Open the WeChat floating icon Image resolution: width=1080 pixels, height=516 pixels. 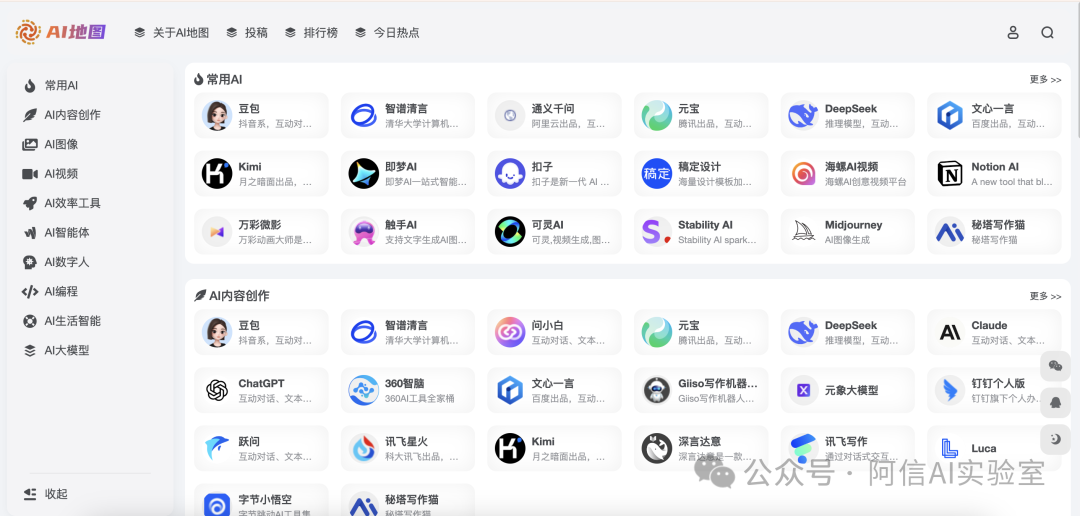tap(1055, 366)
